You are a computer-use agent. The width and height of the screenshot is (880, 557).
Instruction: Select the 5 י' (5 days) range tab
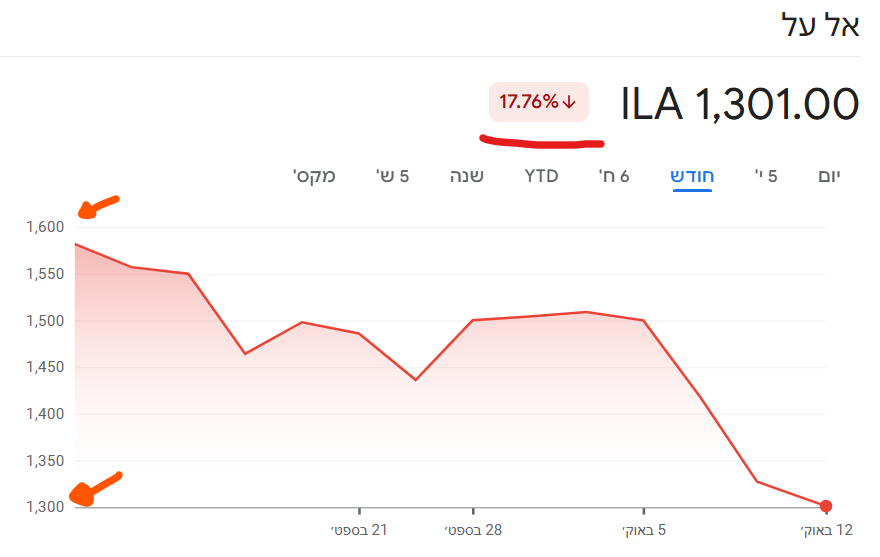click(x=766, y=177)
